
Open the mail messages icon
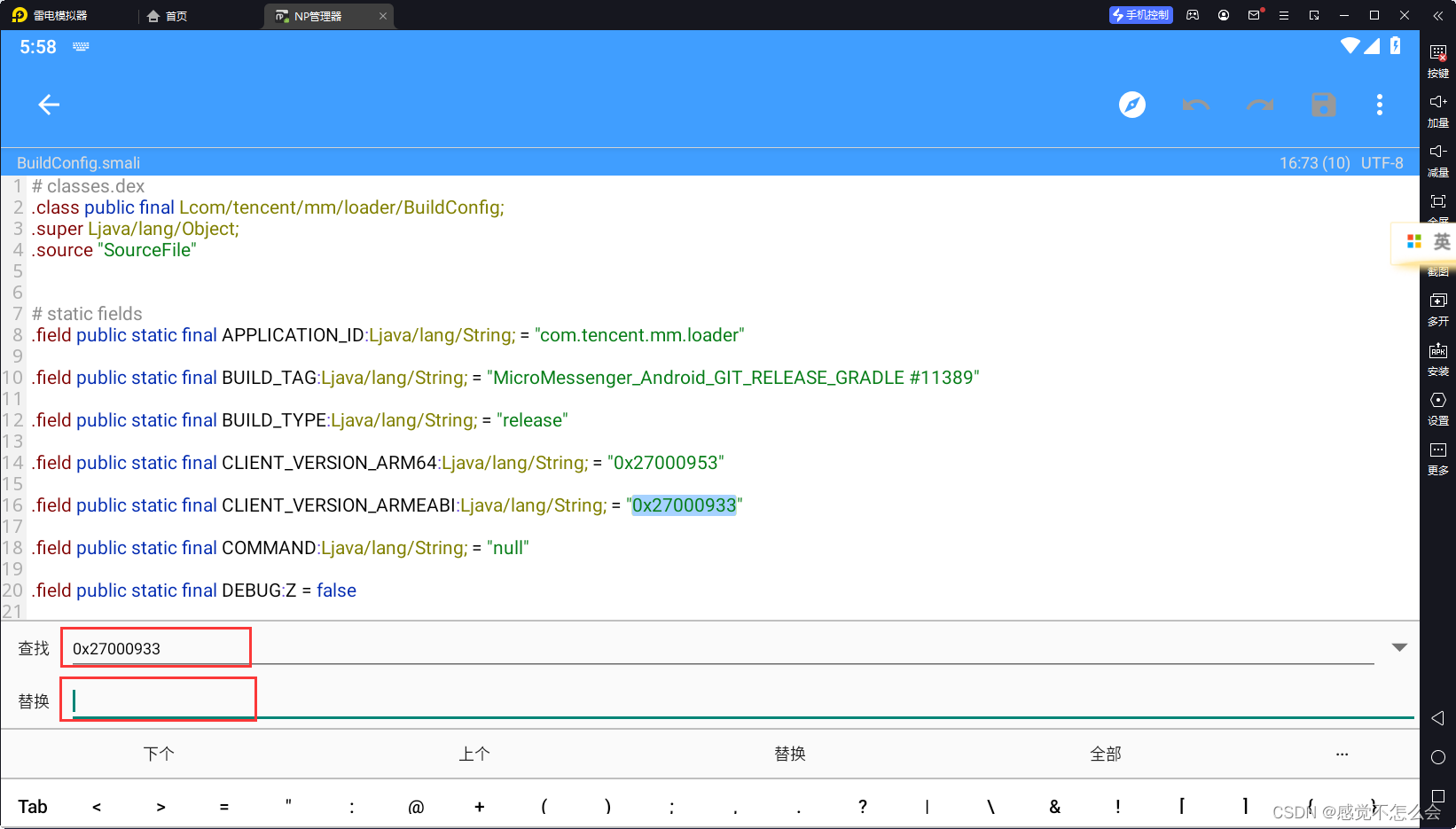click(x=1254, y=15)
